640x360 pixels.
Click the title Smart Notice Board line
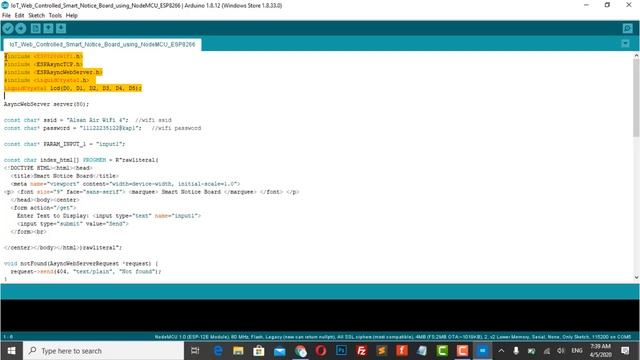point(64,176)
